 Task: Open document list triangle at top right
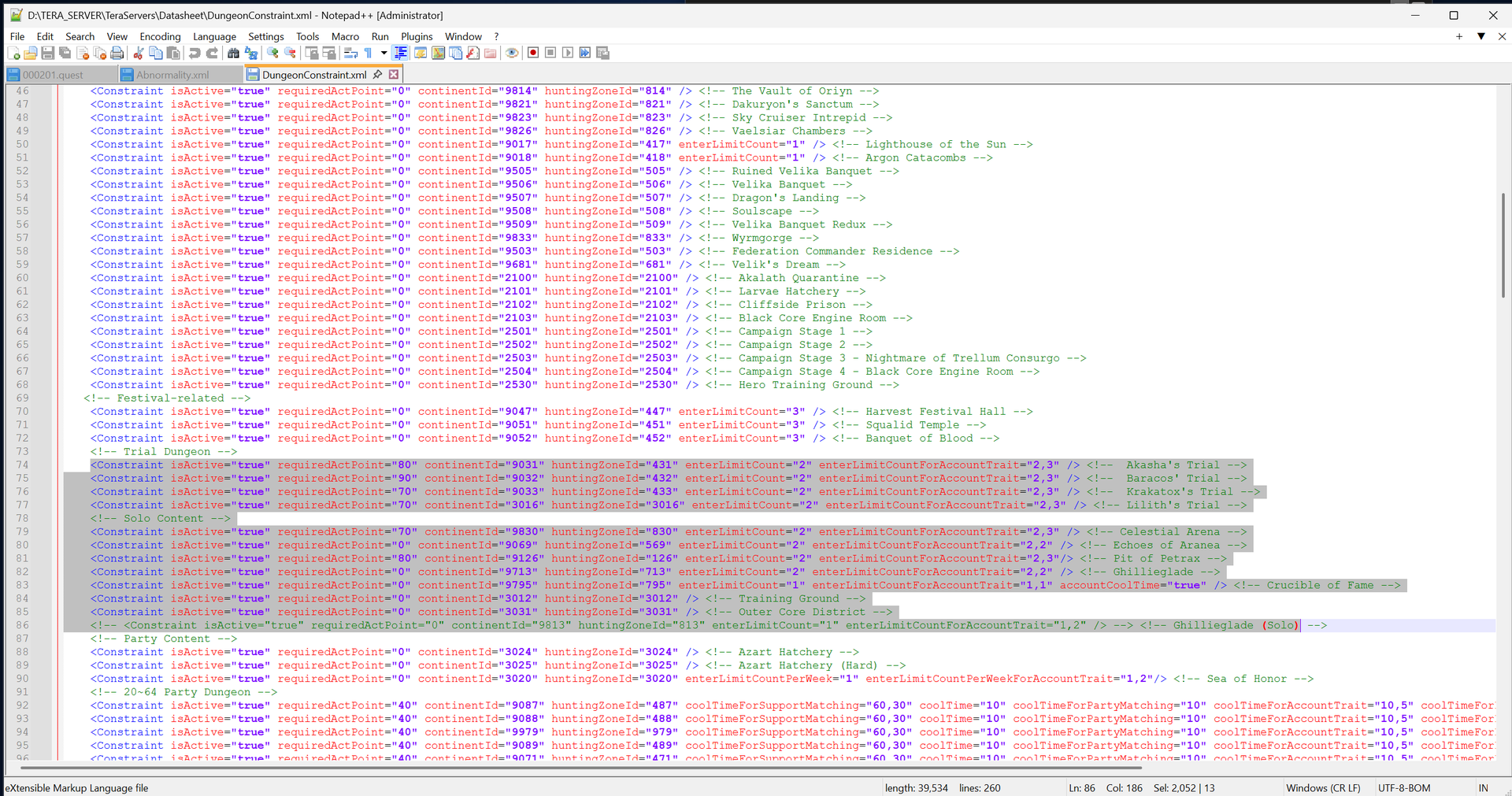click(x=1480, y=36)
